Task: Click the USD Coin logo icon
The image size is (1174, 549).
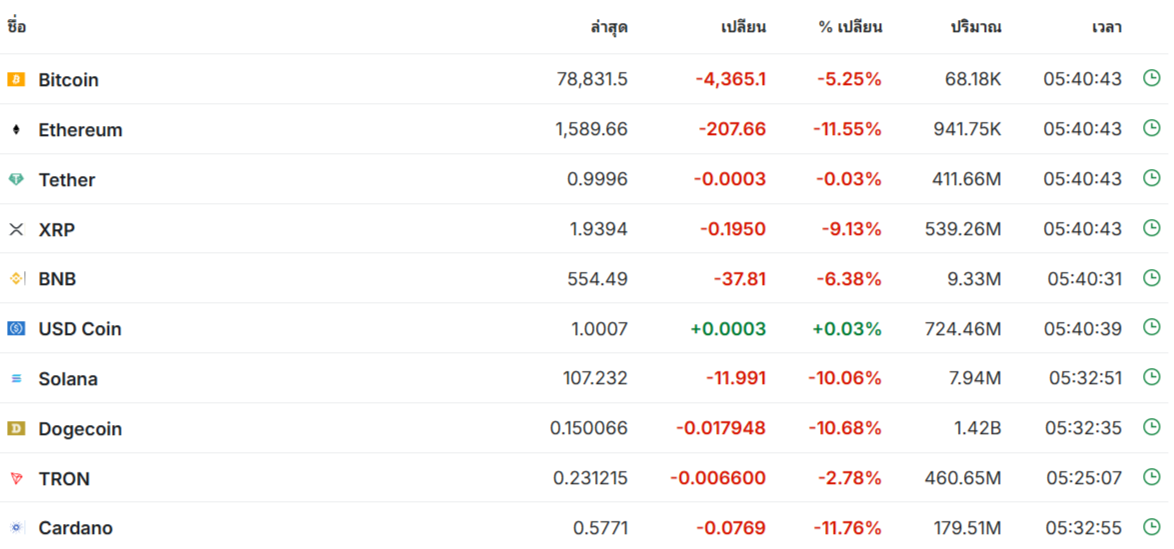Action: point(16,329)
